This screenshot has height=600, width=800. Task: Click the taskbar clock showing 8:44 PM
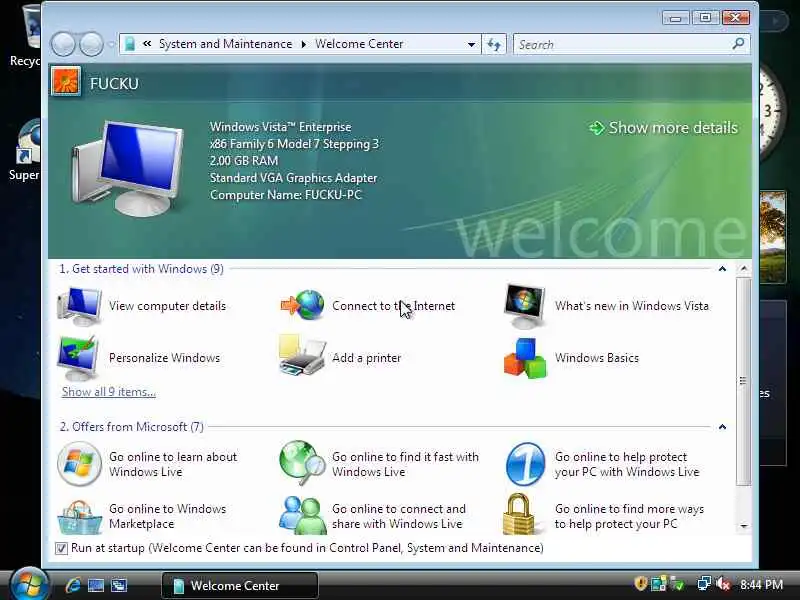(762, 584)
